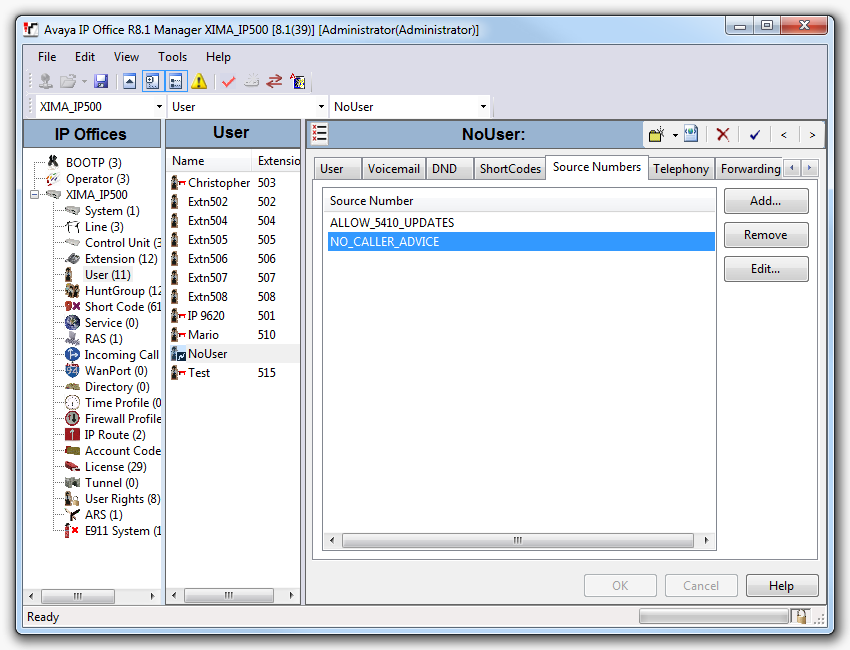Image resolution: width=850 pixels, height=650 pixels.
Task: Select Line (3) tree item
Action: point(104,227)
